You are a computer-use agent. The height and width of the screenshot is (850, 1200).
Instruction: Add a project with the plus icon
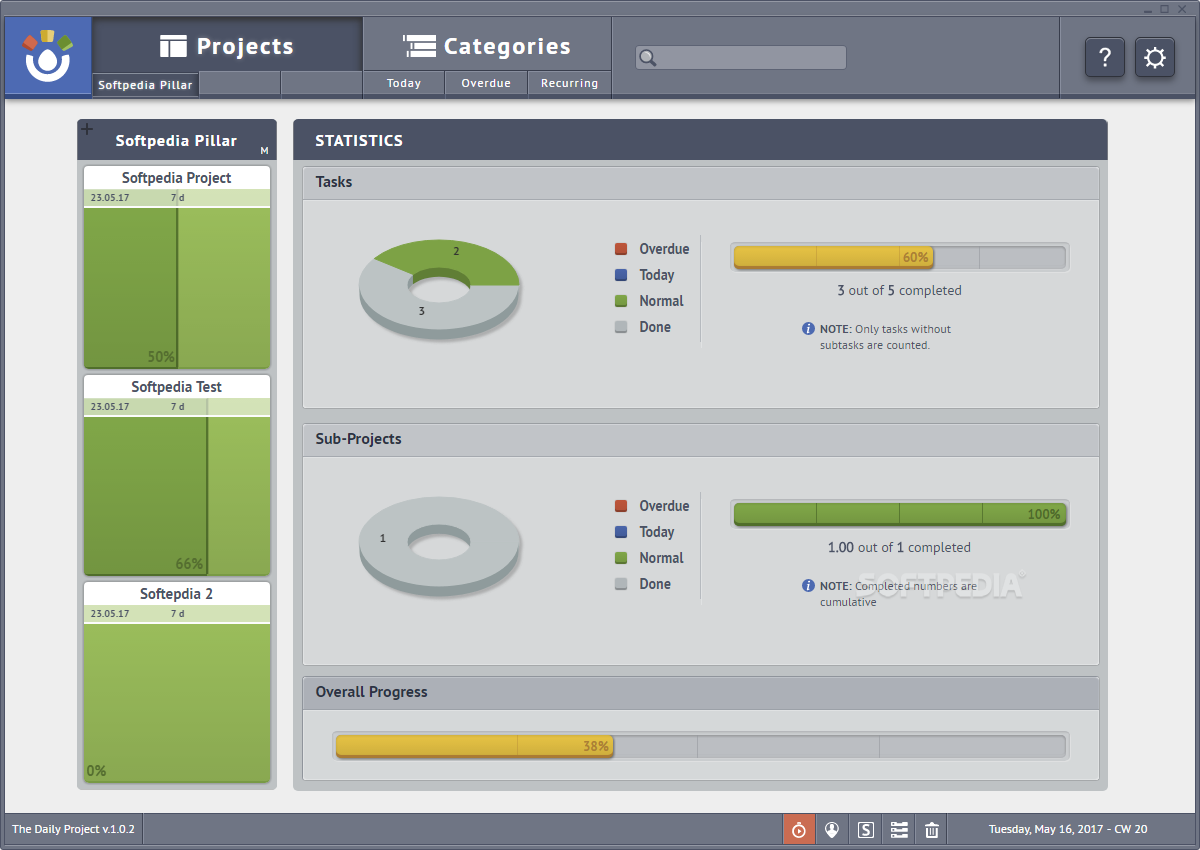pyautogui.click(x=87, y=128)
